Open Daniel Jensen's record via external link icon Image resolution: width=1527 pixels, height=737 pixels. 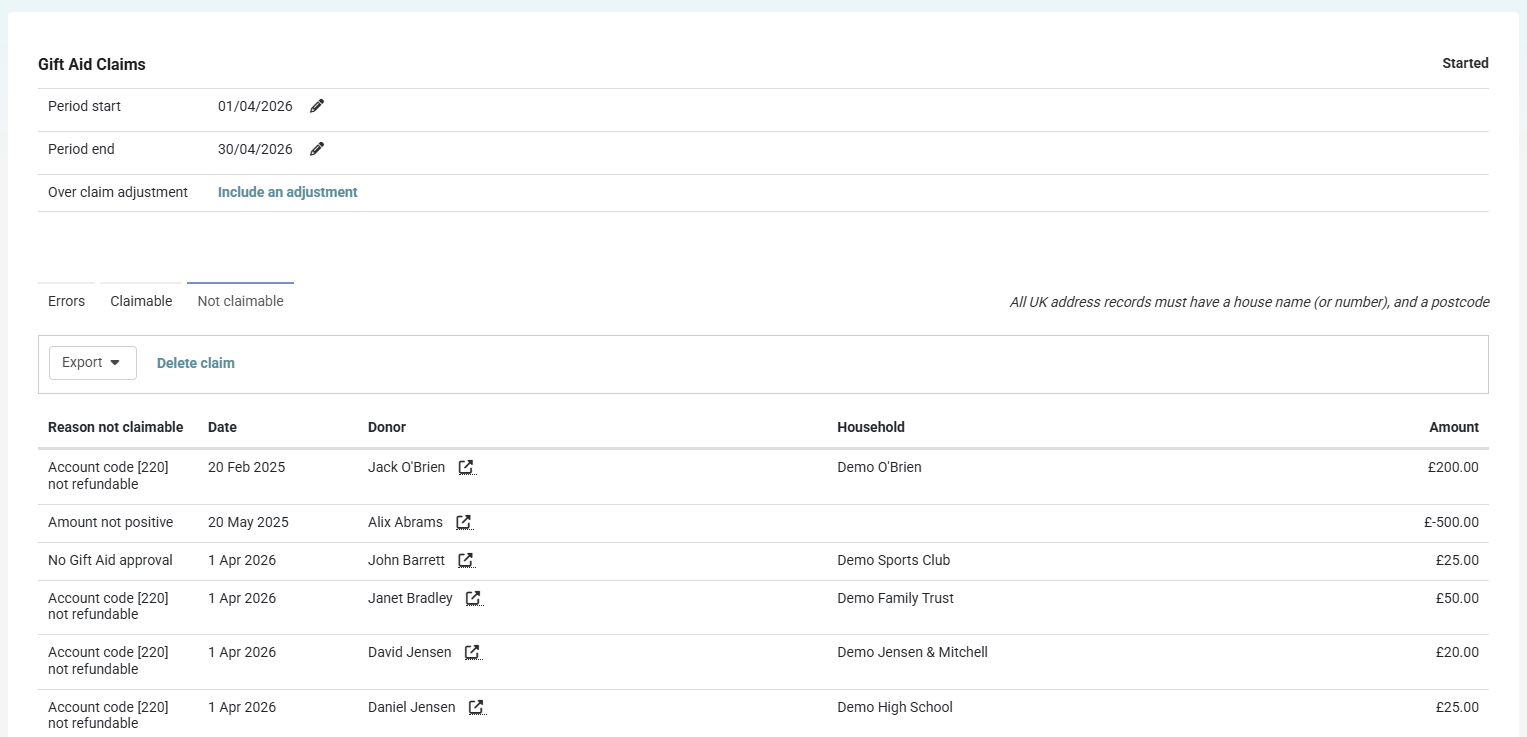(476, 707)
